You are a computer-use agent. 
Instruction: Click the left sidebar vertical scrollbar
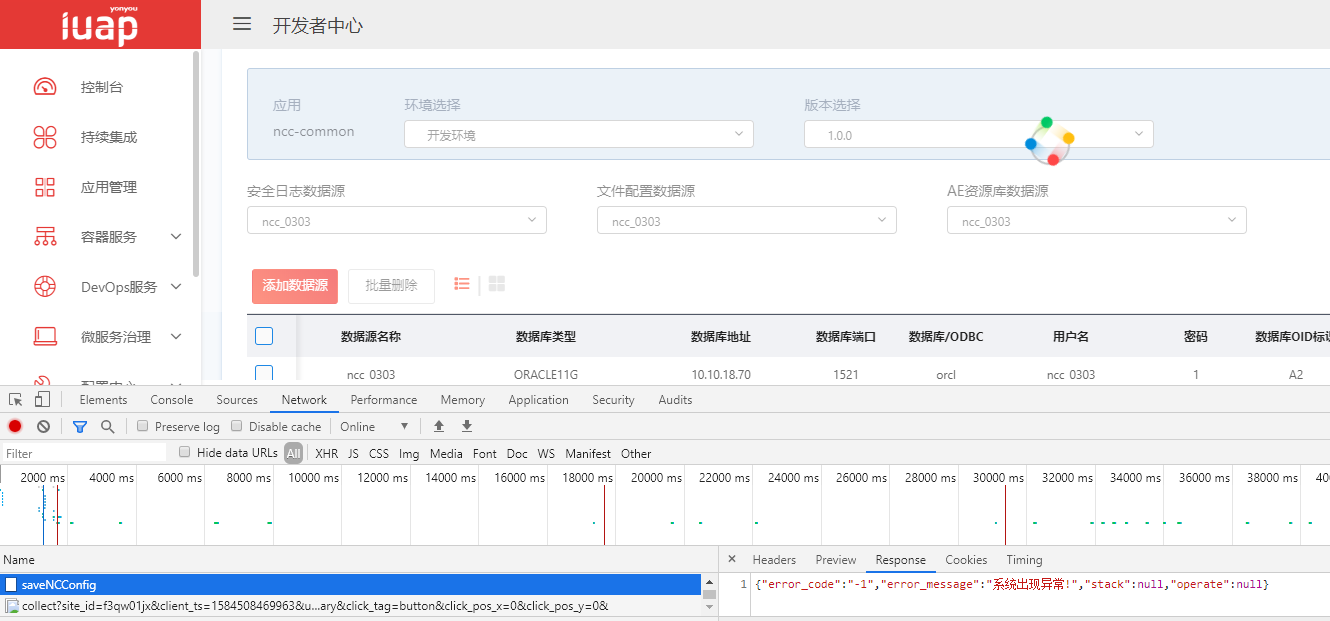(196, 163)
